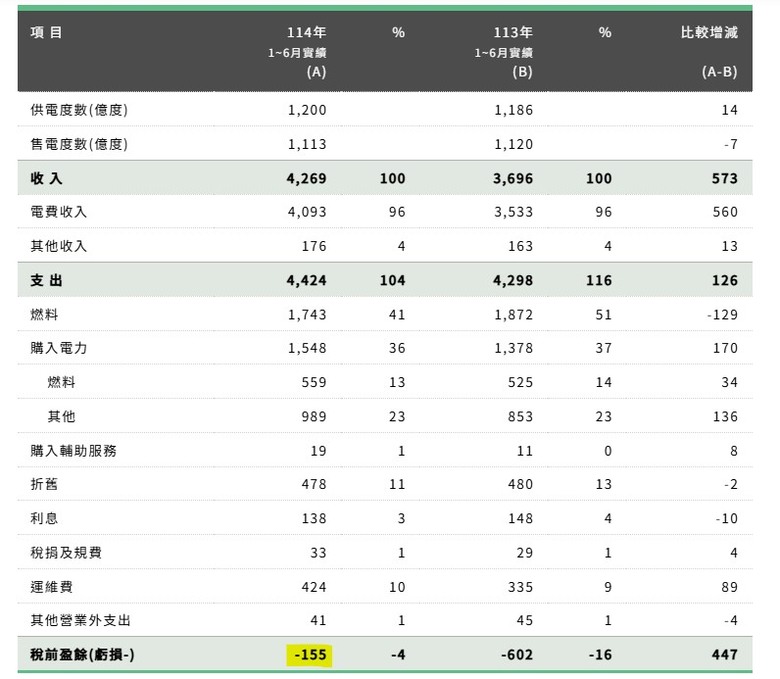Click the 其他收入 row label
This screenshot has width=780, height=679.
click(59, 246)
